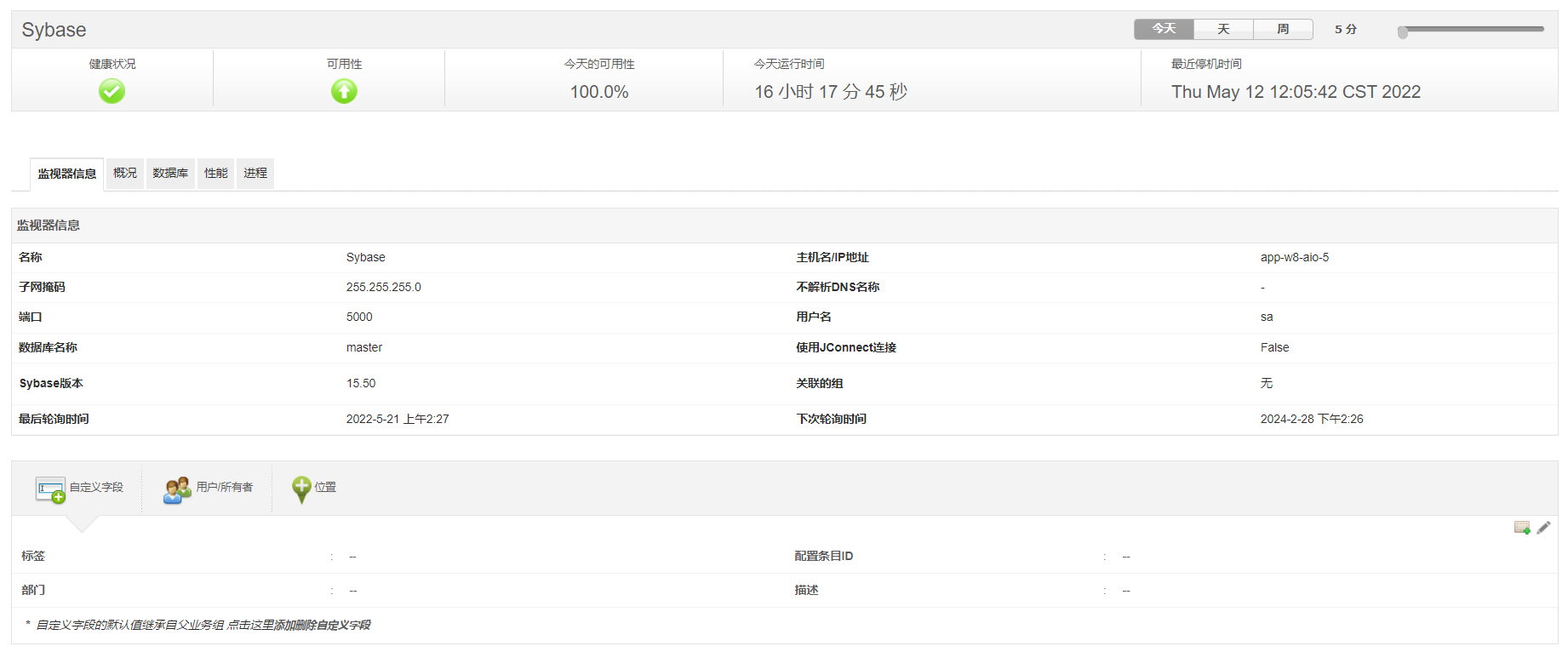Click the 配置条目ID field label
Screen dimensions: 1568x652
tap(824, 556)
